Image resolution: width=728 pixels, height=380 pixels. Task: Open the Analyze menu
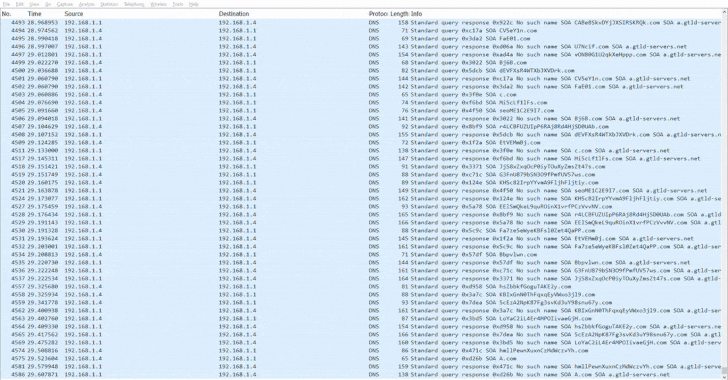pos(86,4)
